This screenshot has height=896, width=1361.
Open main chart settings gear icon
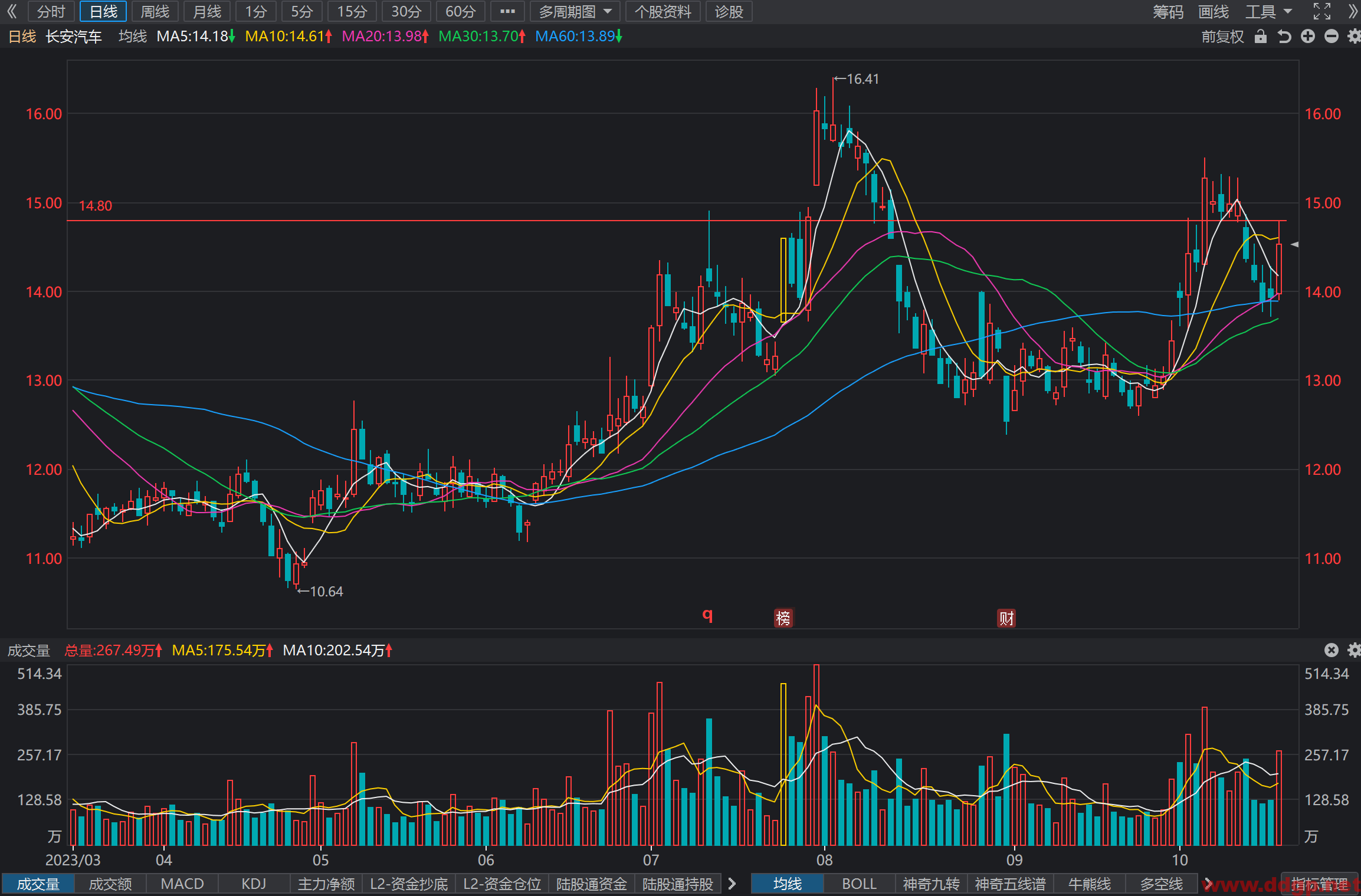click(x=1354, y=37)
